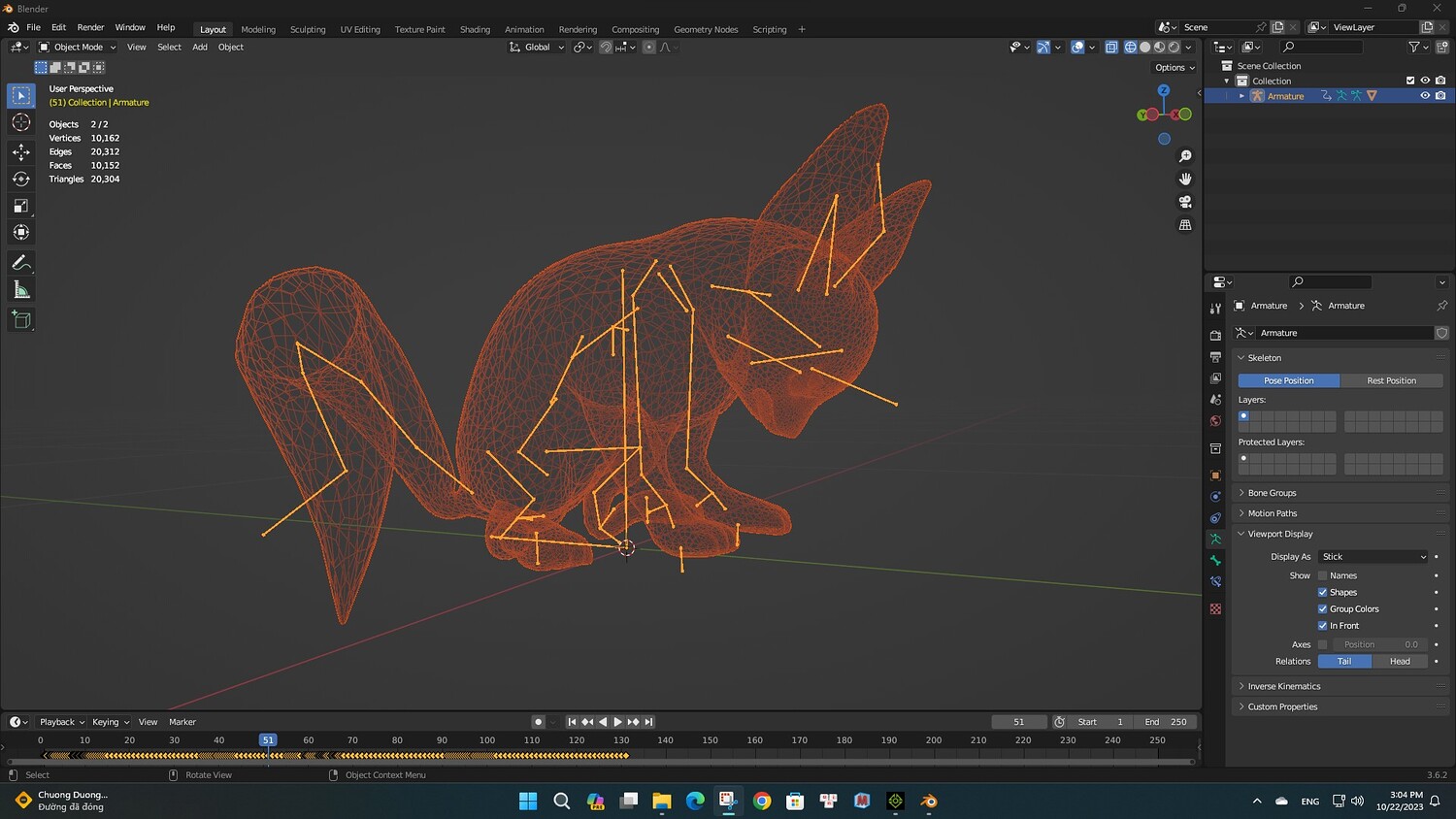This screenshot has height=819, width=1456.
Task: Expand the Bone Groups panel
Action: 1340,493
